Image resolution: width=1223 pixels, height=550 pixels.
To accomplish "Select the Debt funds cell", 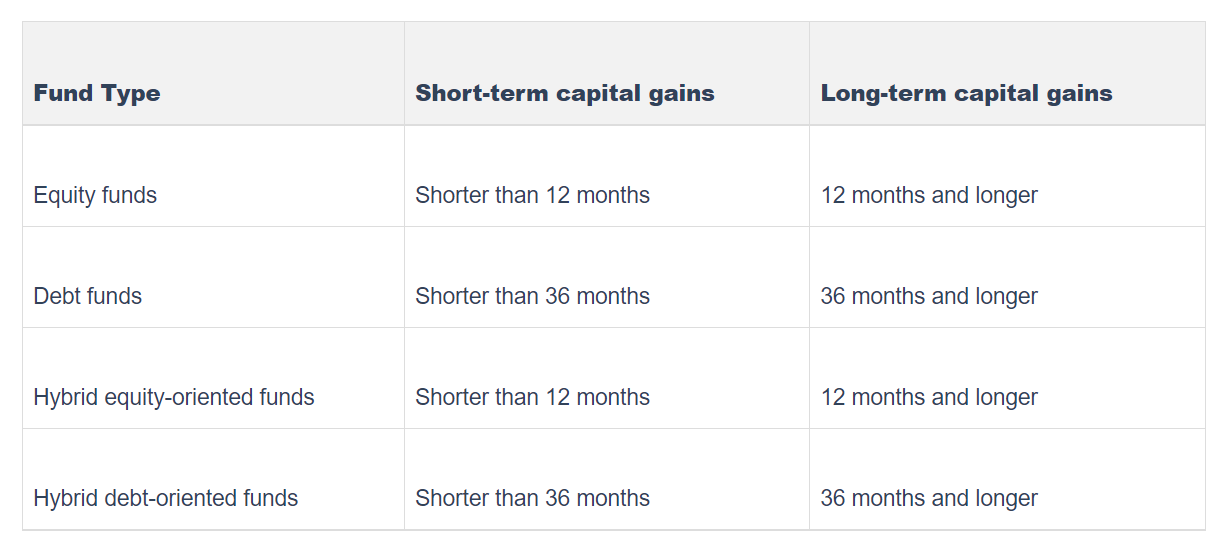I will pos(88,296).
